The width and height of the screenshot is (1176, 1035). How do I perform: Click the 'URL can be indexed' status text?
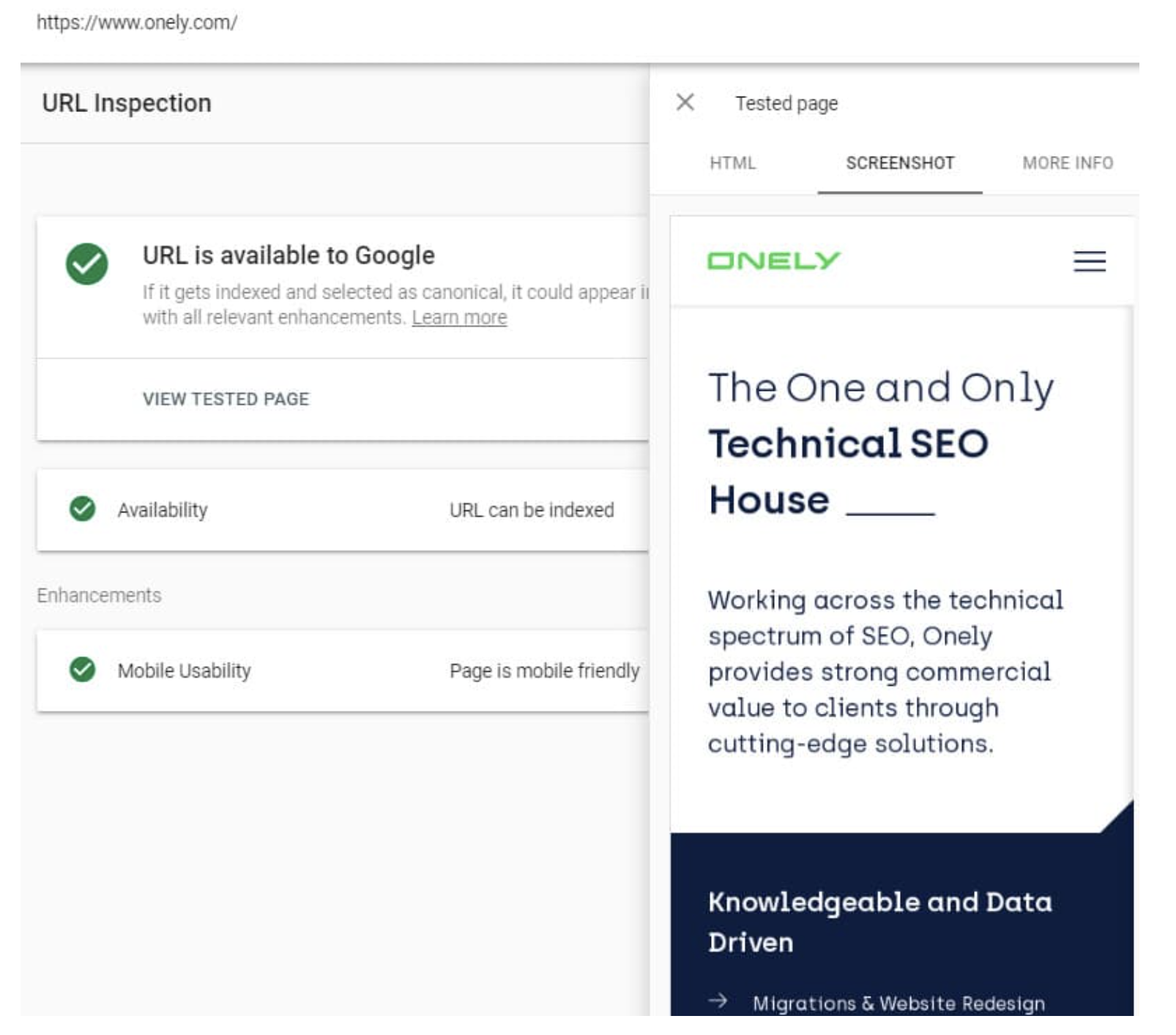tap(532, 509)
